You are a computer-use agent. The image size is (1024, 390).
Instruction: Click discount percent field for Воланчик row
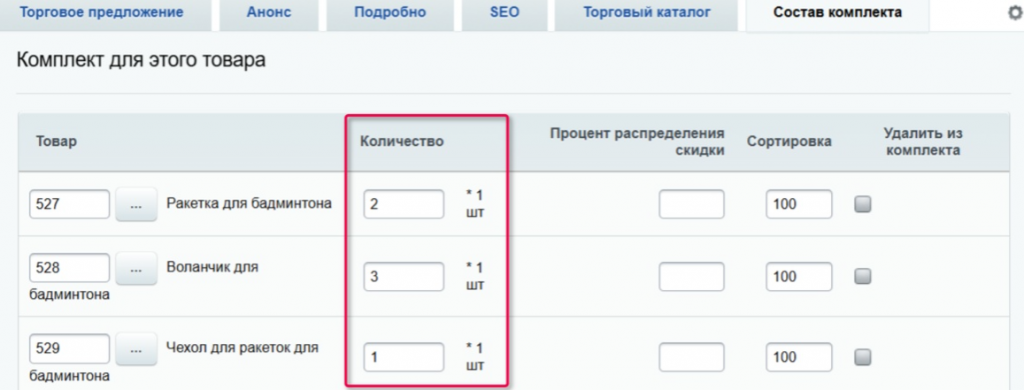click(x=692, y=277)
